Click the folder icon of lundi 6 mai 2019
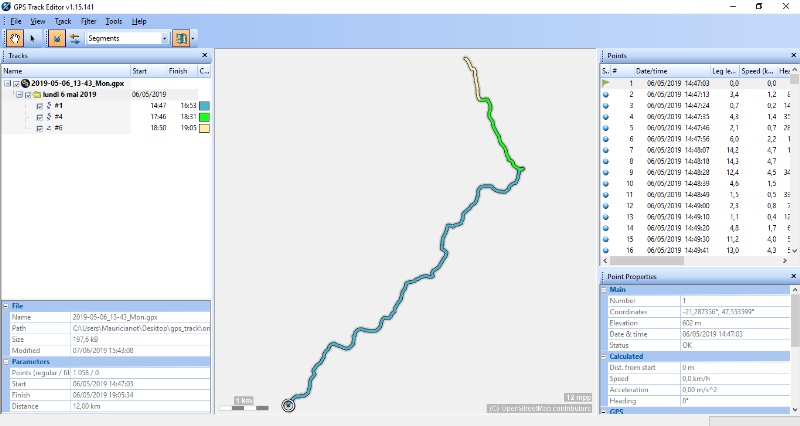This screenshot has height=426, width=800. click(x=37, y=94)
